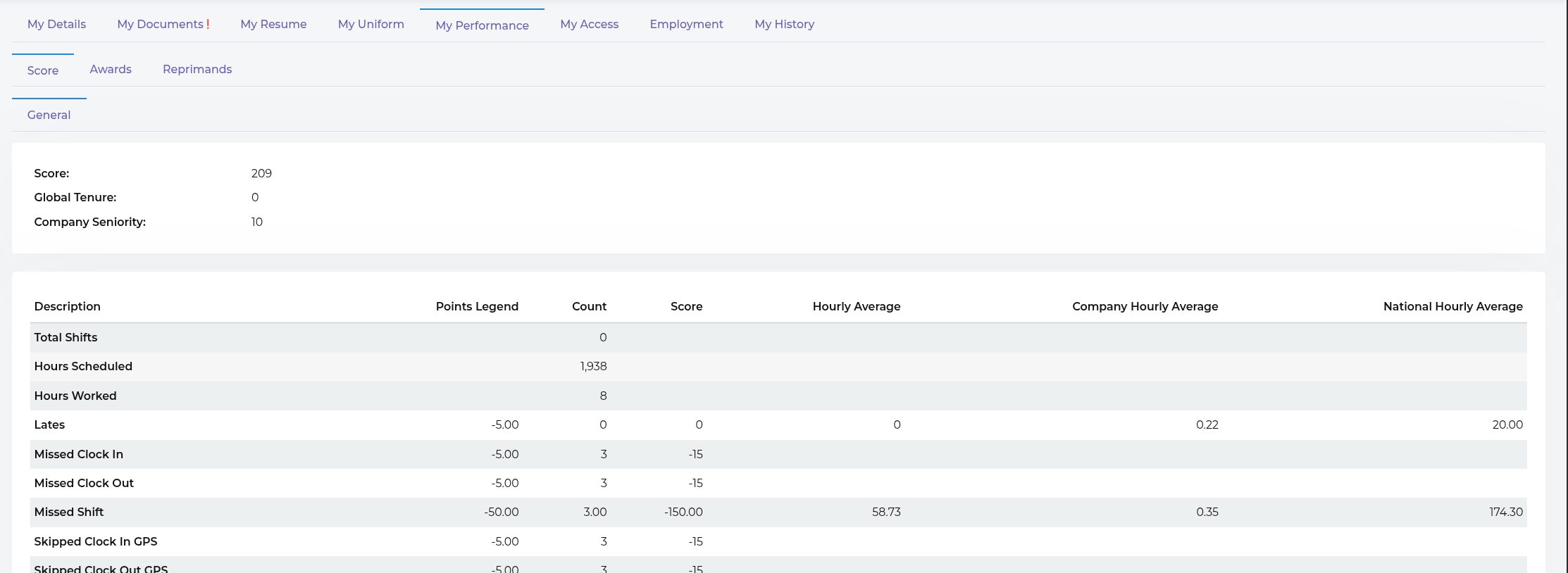Click the Company Seniority value 10
Screen dimensions: 1568x573
click(257, 222)
